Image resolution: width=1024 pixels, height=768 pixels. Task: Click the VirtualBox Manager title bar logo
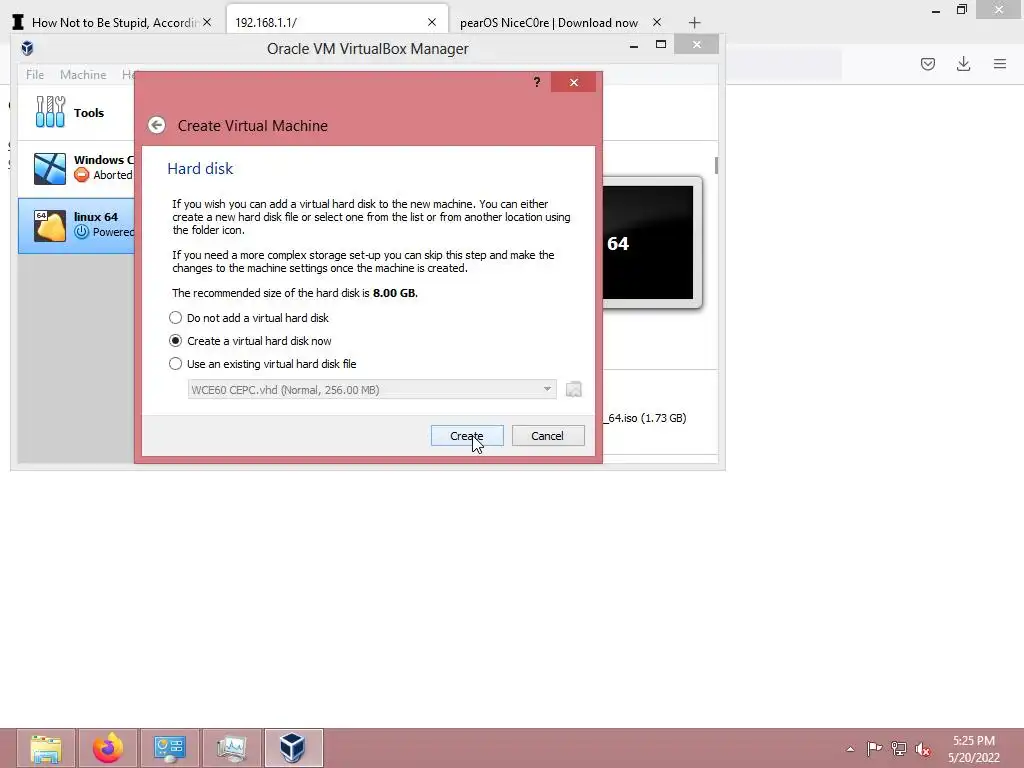point(27,48)
